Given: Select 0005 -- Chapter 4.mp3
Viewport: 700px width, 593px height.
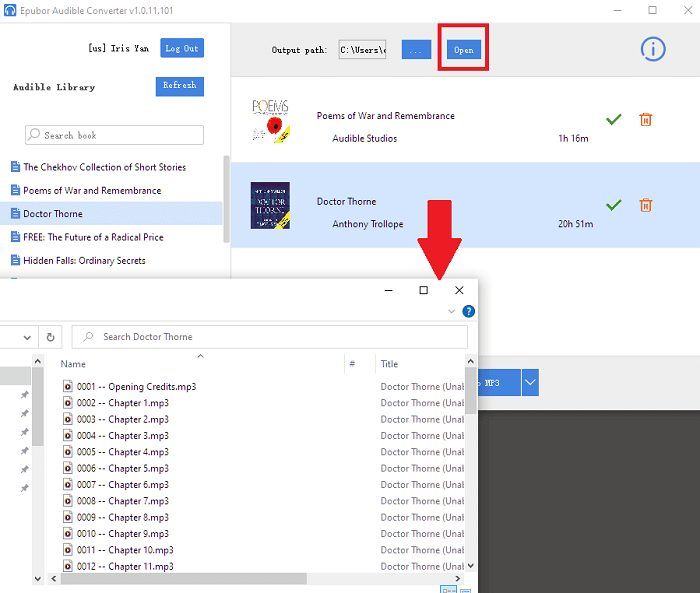Looking at the screenshot, I should 123,452.
